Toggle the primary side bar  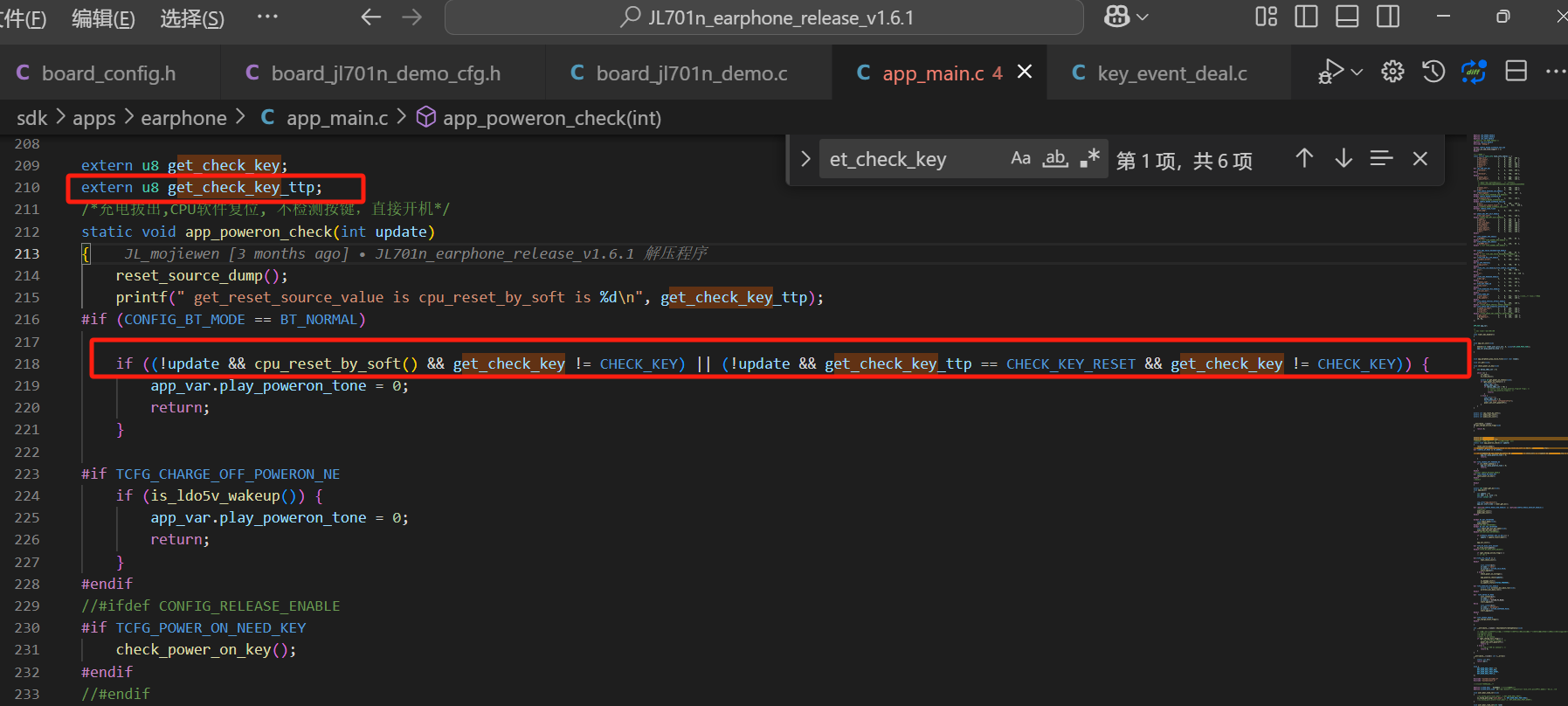(x=1307, y=17)
